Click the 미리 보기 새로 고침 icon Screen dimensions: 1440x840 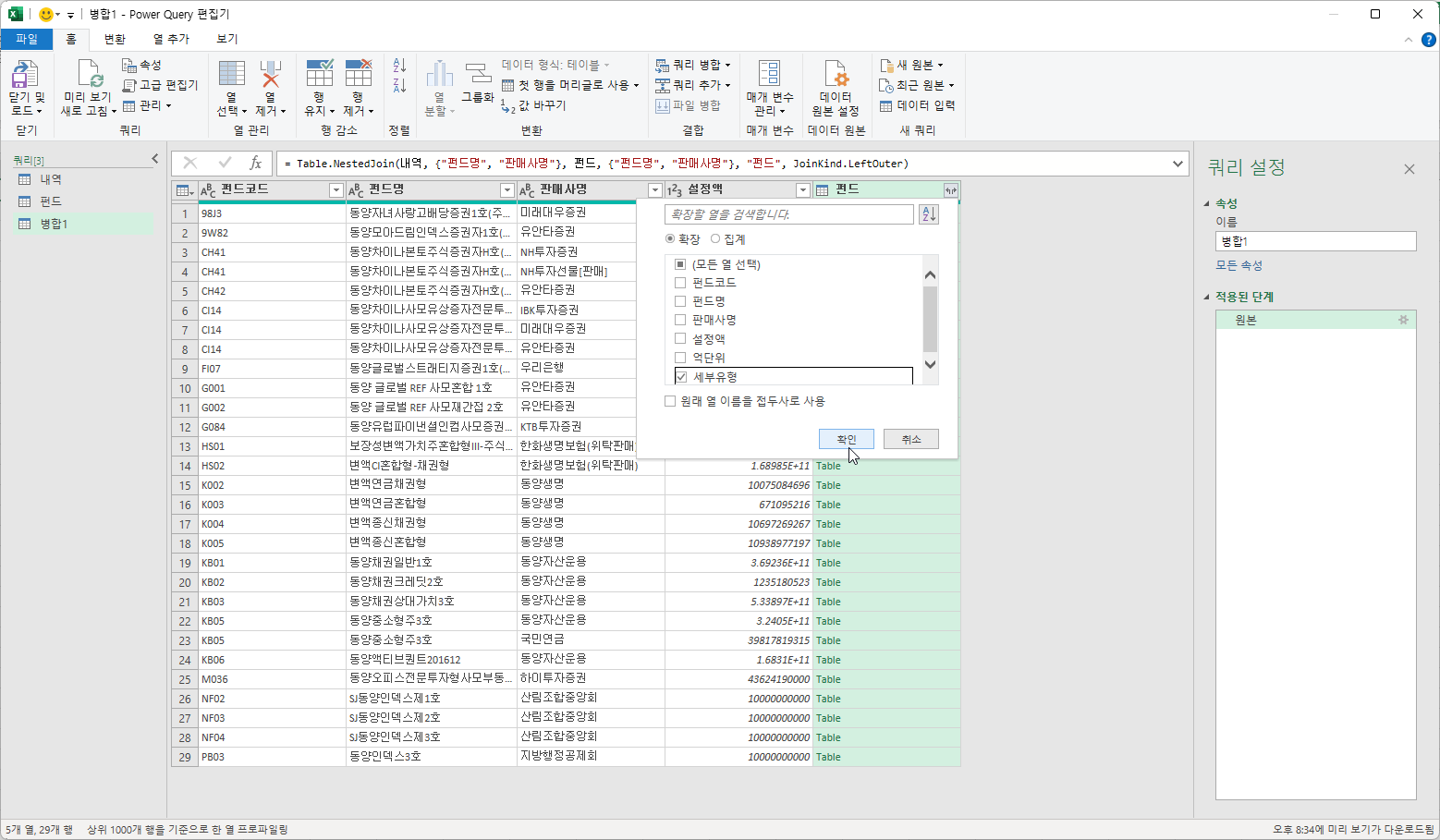point(89,75)
